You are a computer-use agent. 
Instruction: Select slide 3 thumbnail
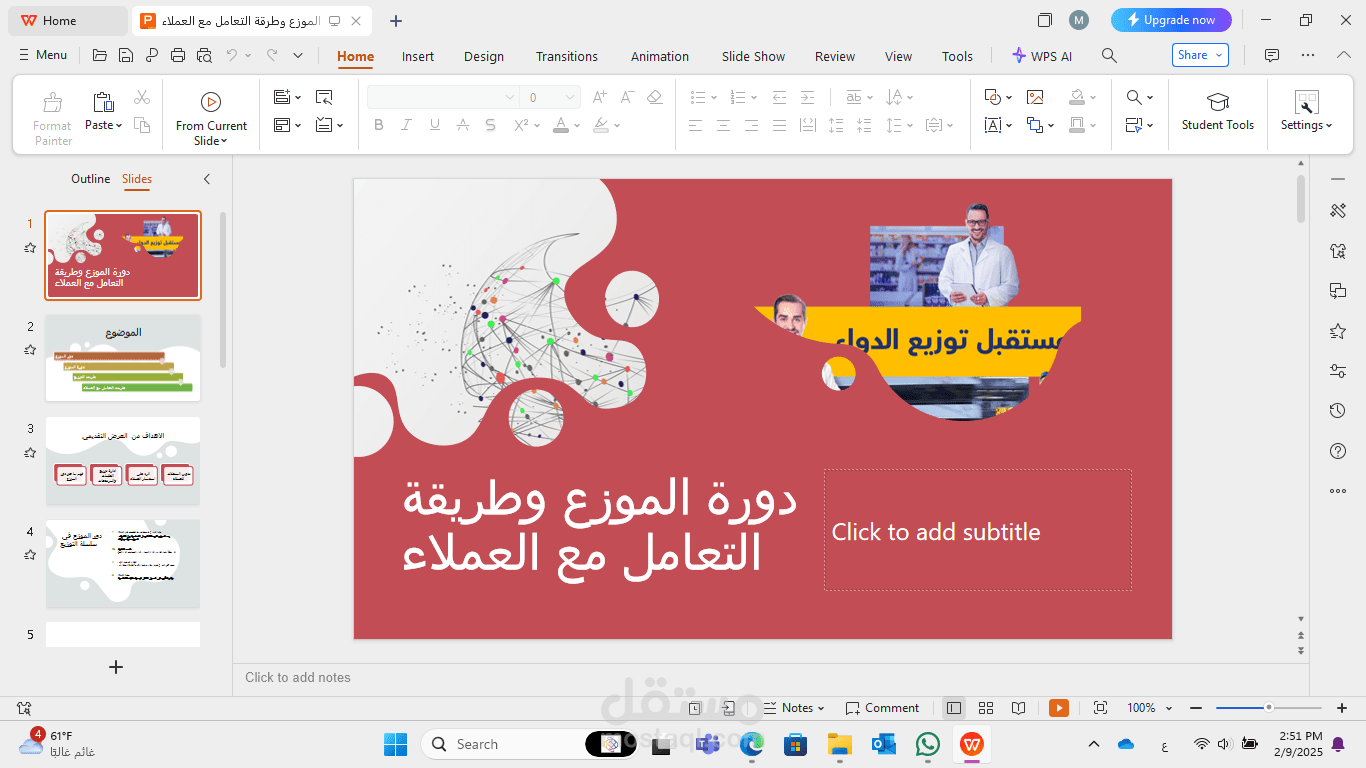pyautogui.click(x=123, y=461)
